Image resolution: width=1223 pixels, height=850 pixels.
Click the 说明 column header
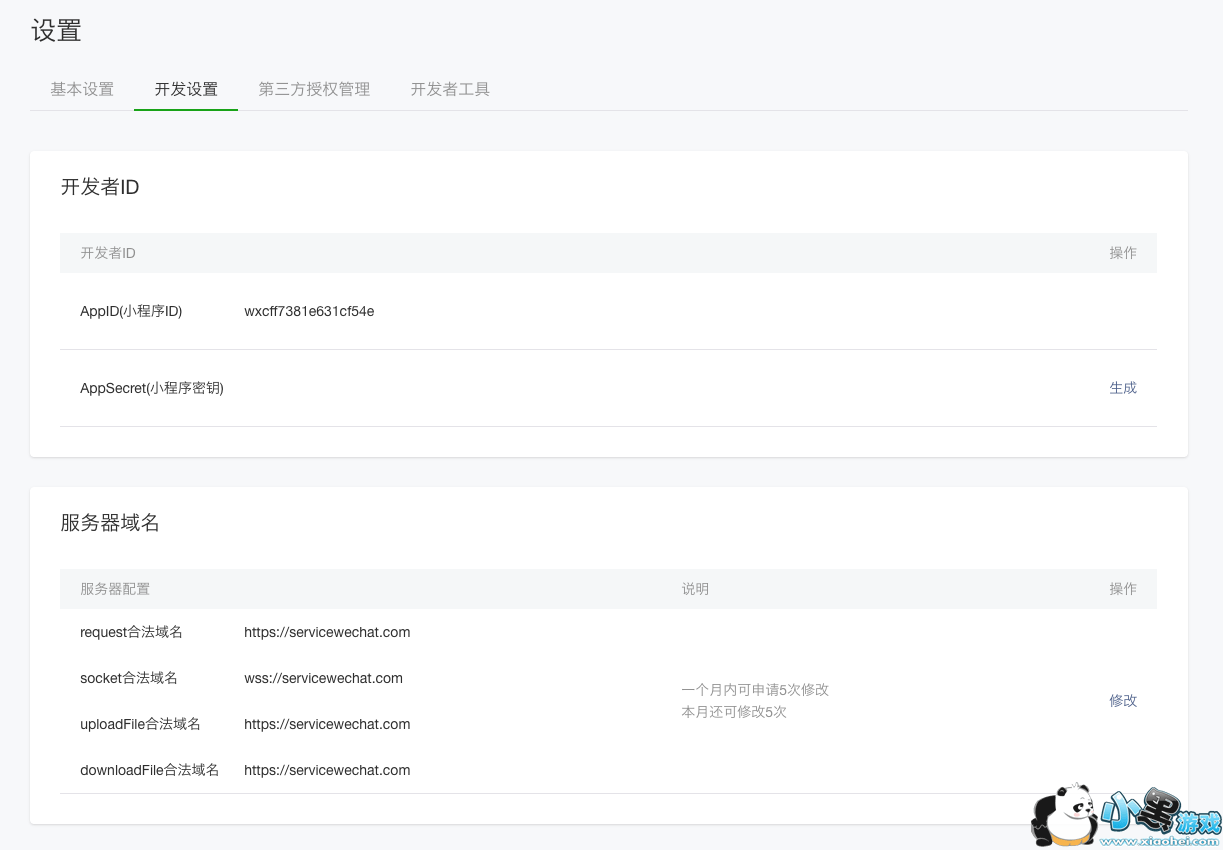tap(695, 589)
